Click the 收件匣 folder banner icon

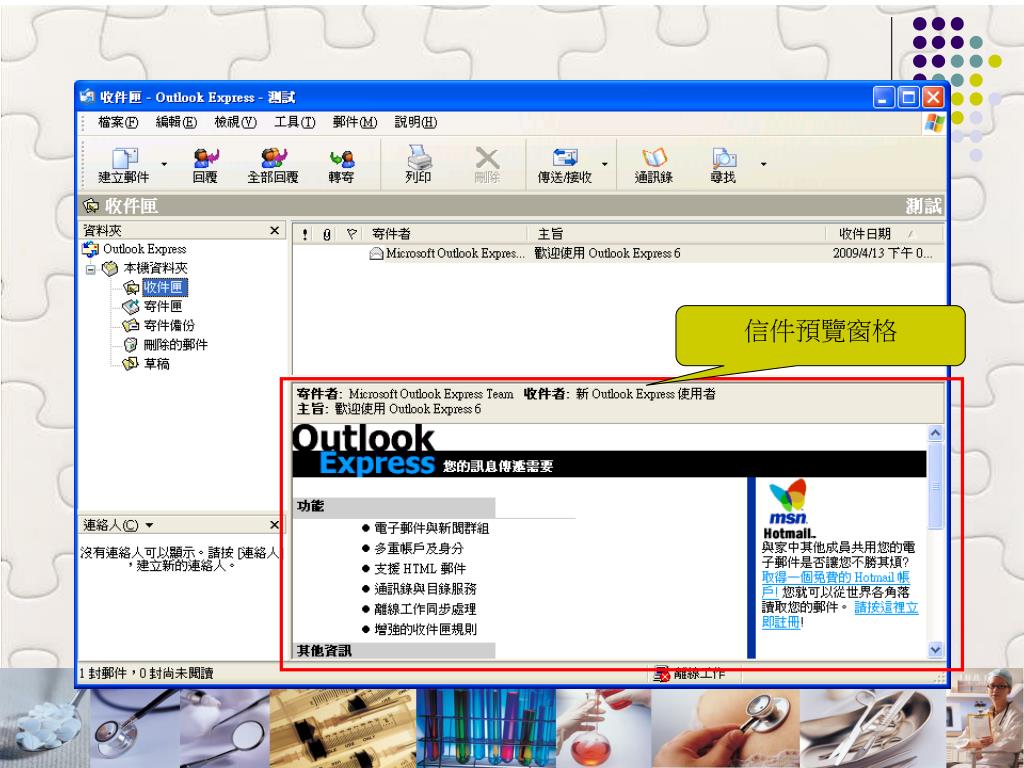pos(91,206)
